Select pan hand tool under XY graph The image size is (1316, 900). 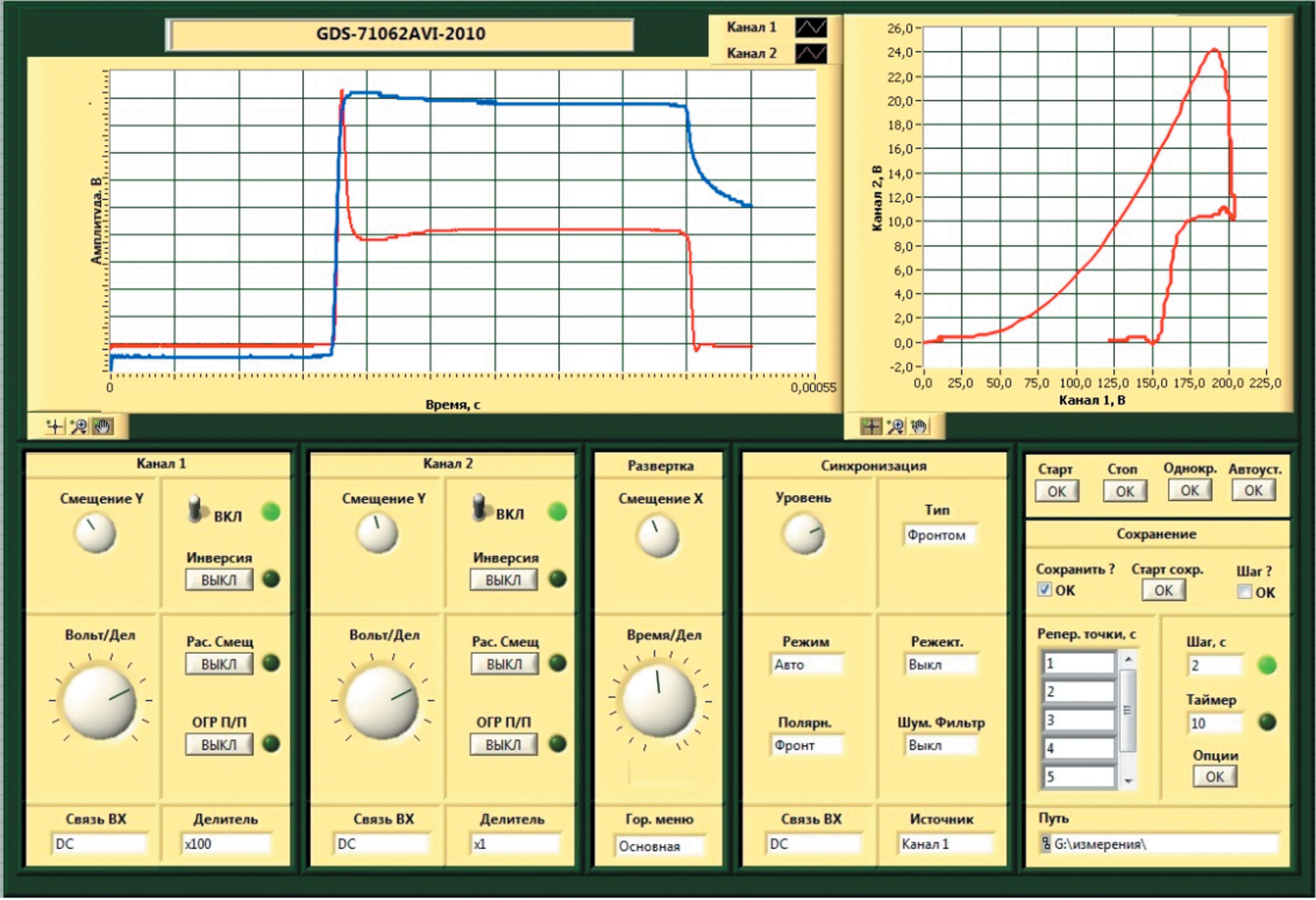point(920,426)
